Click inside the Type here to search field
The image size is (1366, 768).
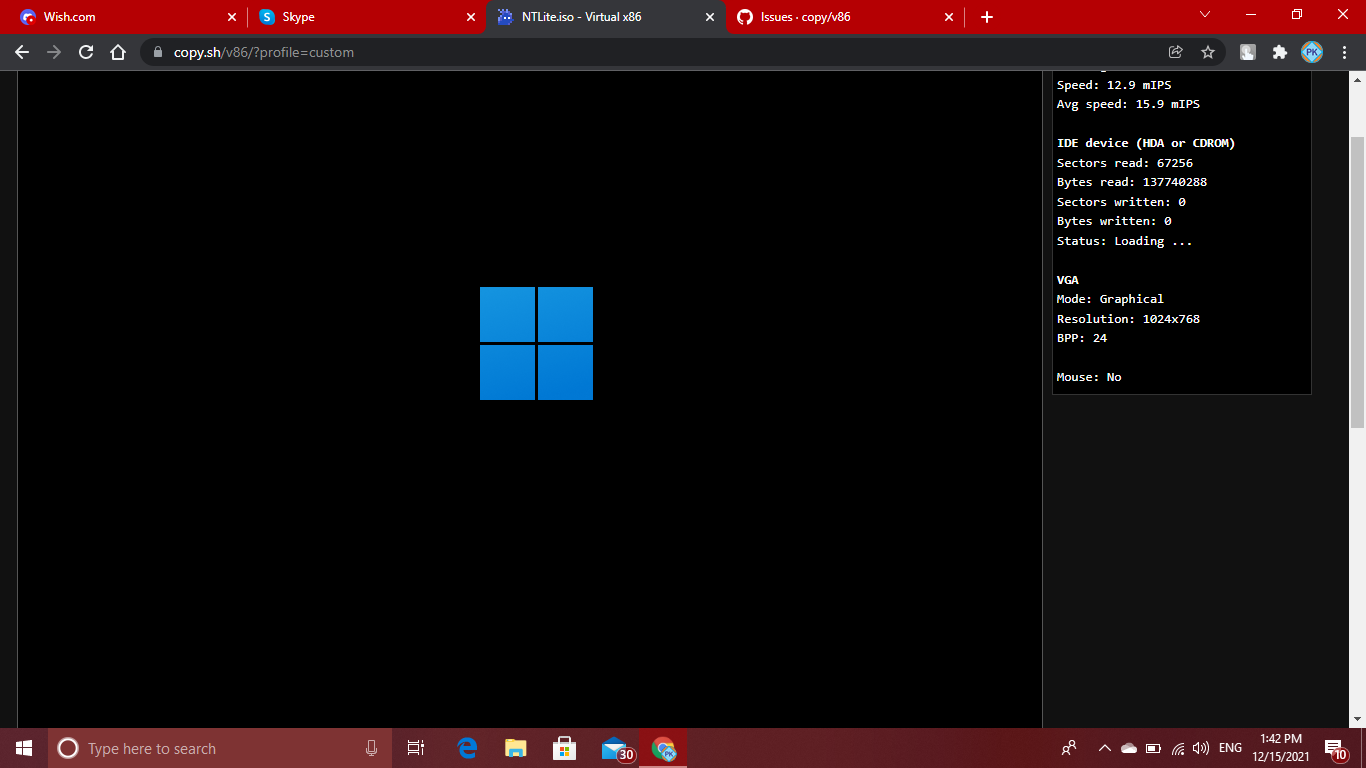(x=200, y=748)
